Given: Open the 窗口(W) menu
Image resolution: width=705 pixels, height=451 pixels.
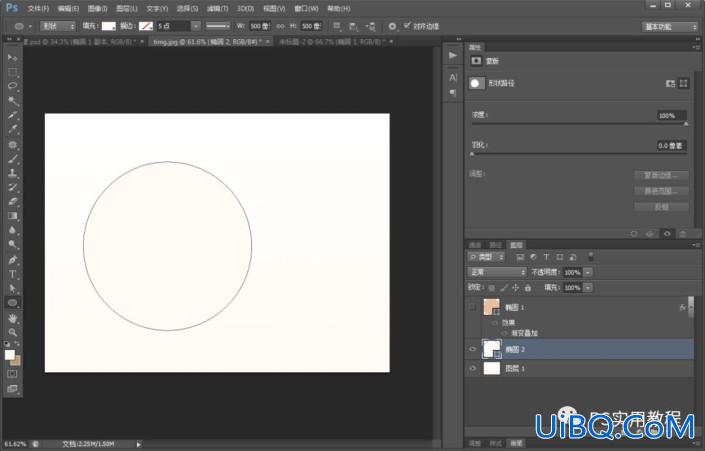Looking at the screenshot, I should click(306, 9).
